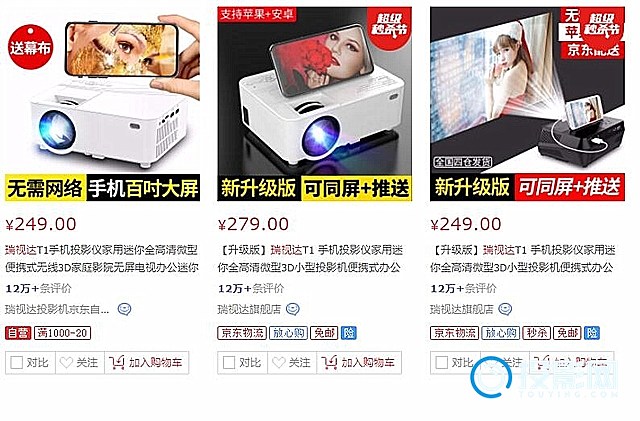This screenshot has width=640, height=421.
Task: Open chat icon for second 瑞视达旗舰店
Action: [x=292, y=309]
